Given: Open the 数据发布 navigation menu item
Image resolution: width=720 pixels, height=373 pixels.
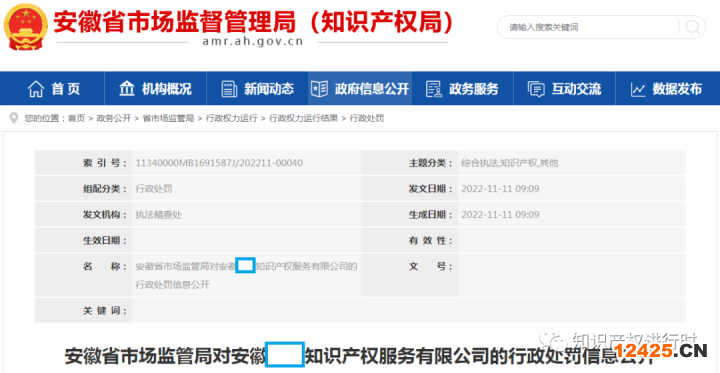Looking at the screenshot, I should [668, 89].
